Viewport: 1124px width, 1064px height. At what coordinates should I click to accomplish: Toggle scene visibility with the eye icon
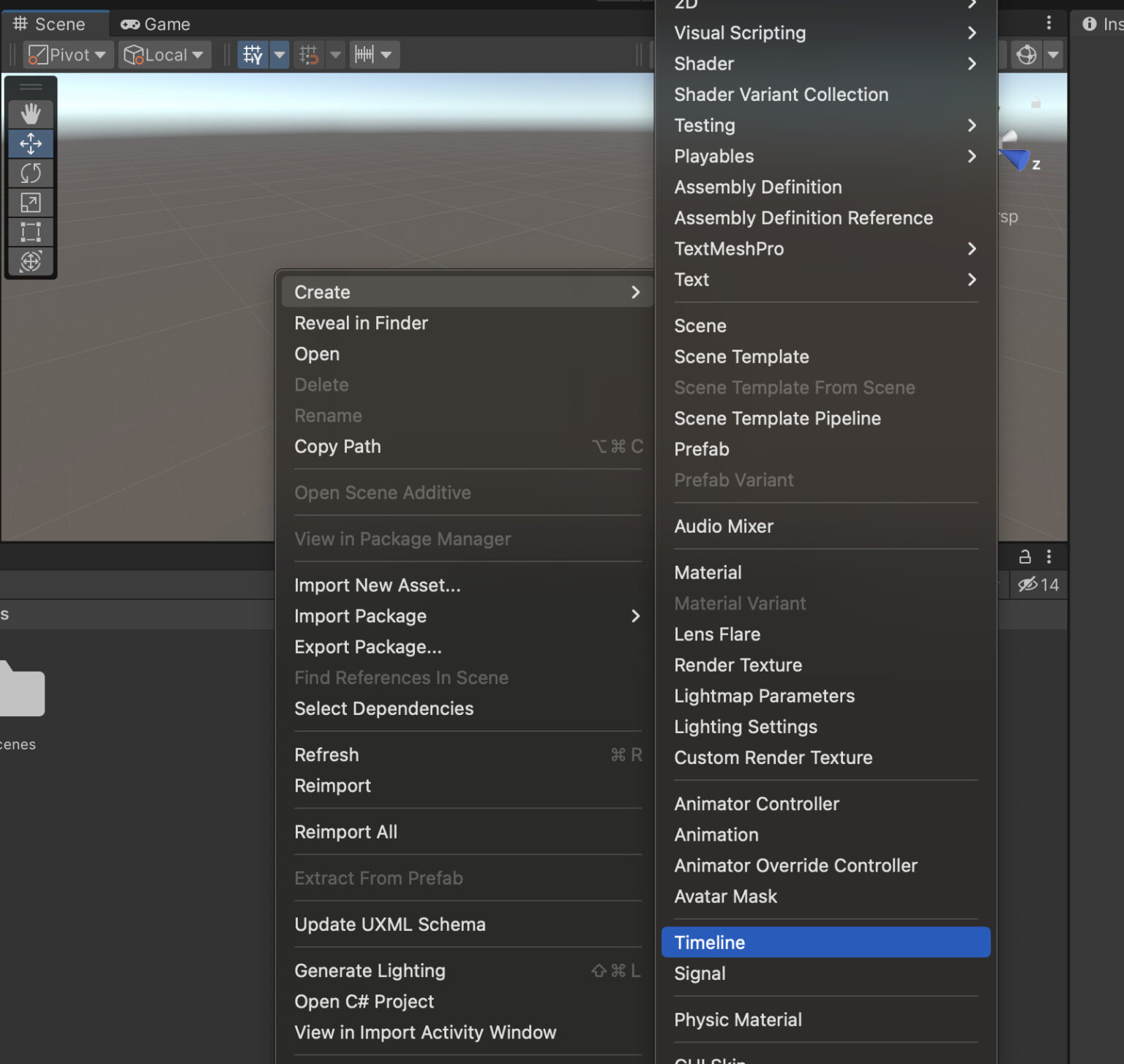[1028, 585]
